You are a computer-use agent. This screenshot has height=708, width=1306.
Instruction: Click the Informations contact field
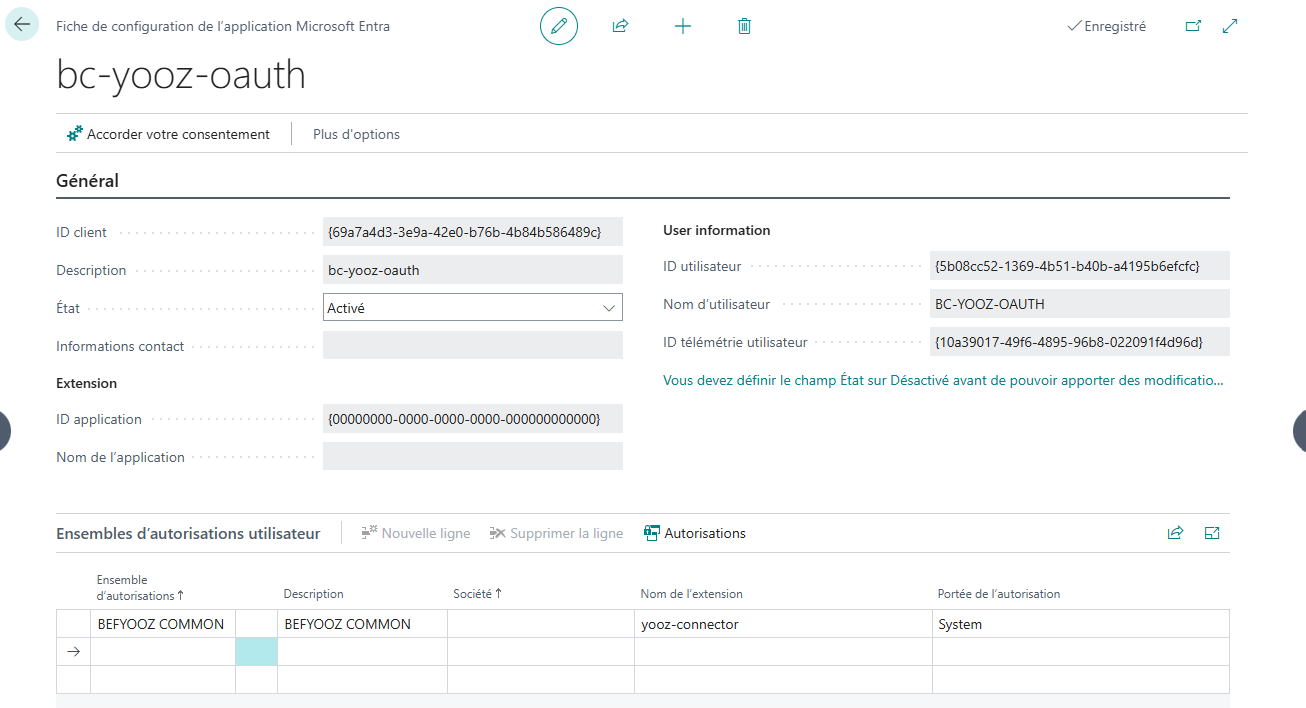[472, 346]
